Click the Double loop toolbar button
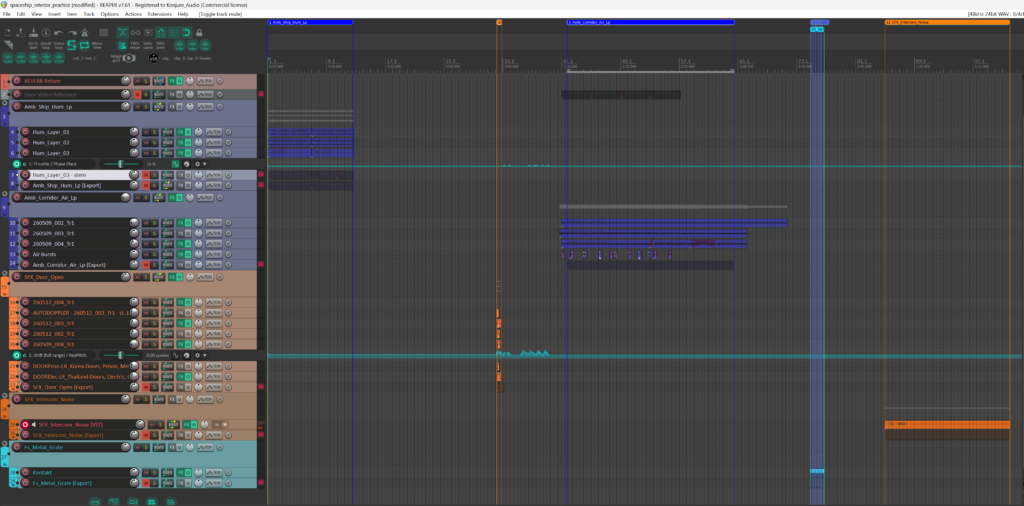Screen dimensions: 1024x506 point(46,45)
